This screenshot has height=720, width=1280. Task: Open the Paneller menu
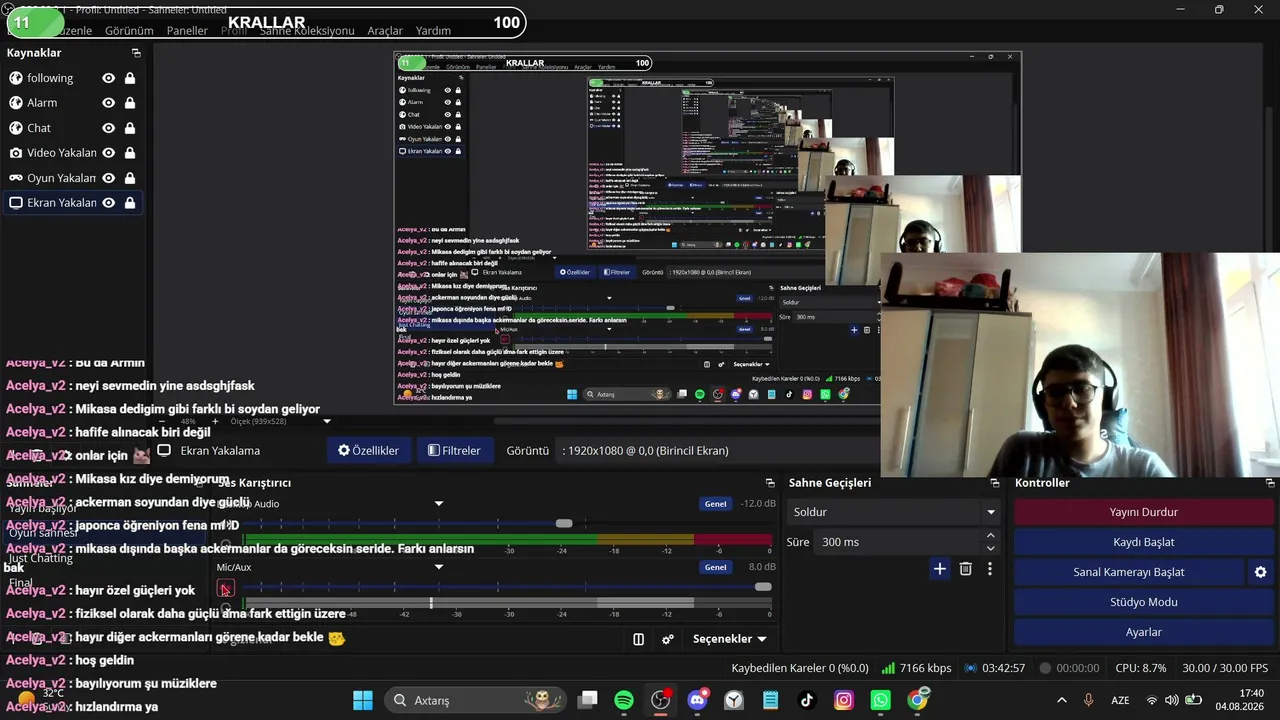click(x=187, y=31)
